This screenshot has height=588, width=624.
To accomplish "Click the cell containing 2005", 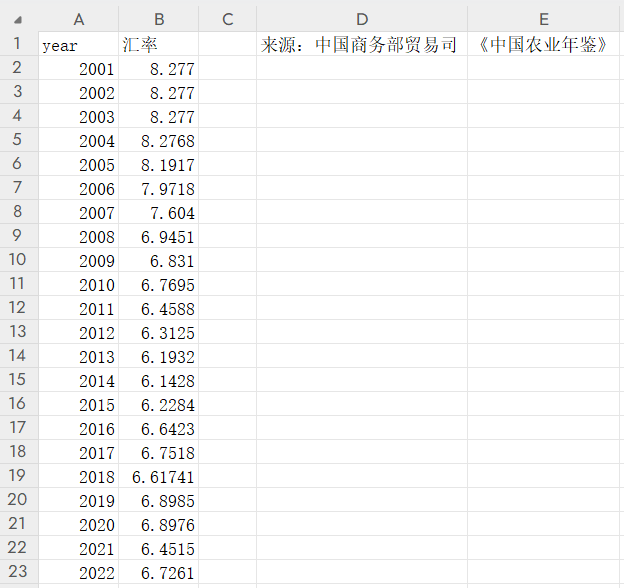I will click(x=78, y=164).
